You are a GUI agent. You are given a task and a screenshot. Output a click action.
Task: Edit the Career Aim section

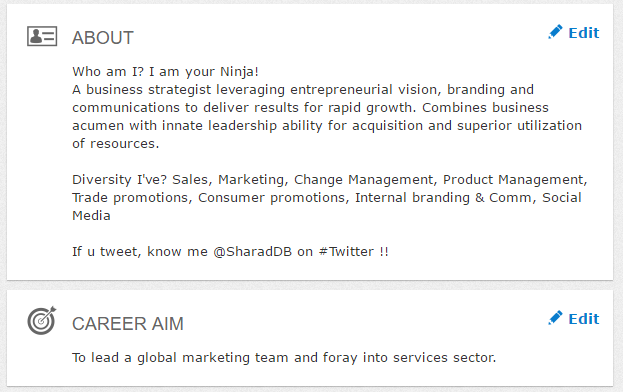click(574, 319)
